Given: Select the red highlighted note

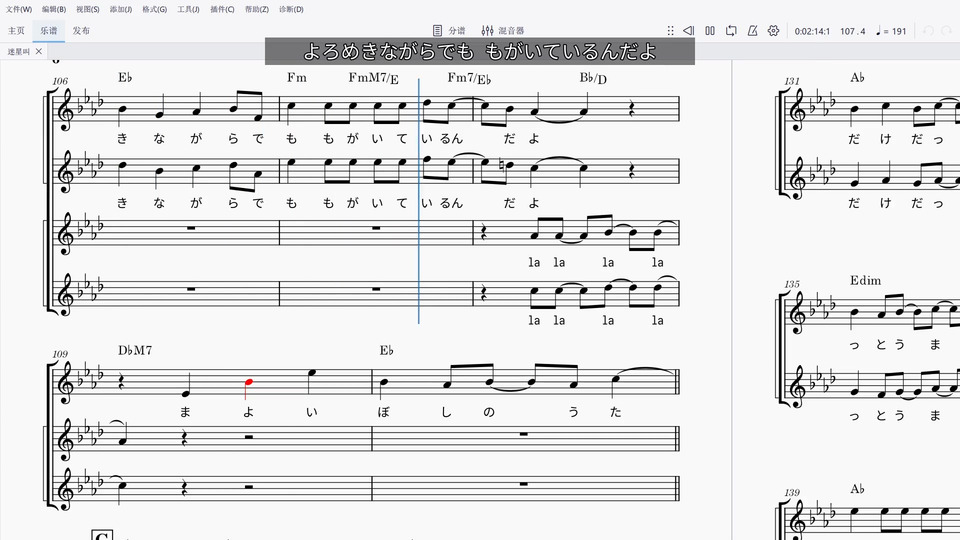Looking at the screenshot, I should click(249, 383).
